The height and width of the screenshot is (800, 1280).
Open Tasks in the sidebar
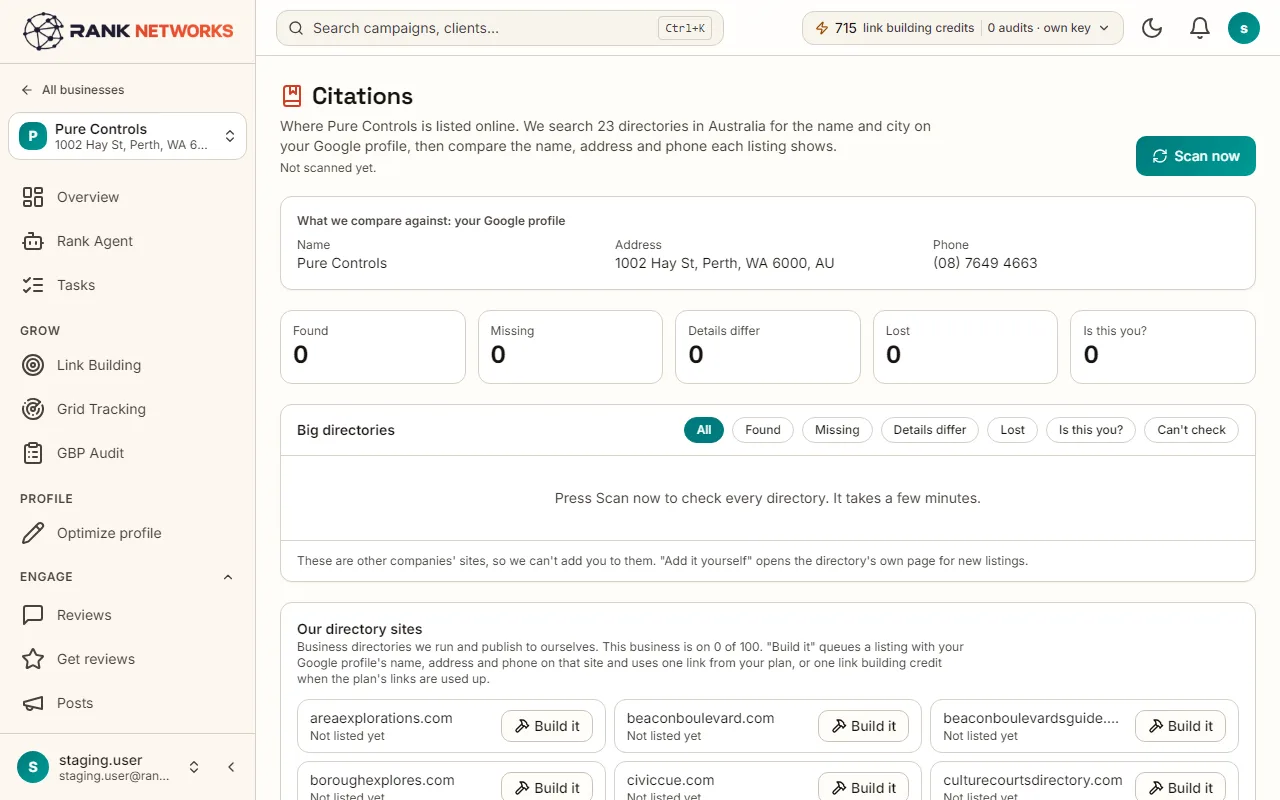[127, 285]
